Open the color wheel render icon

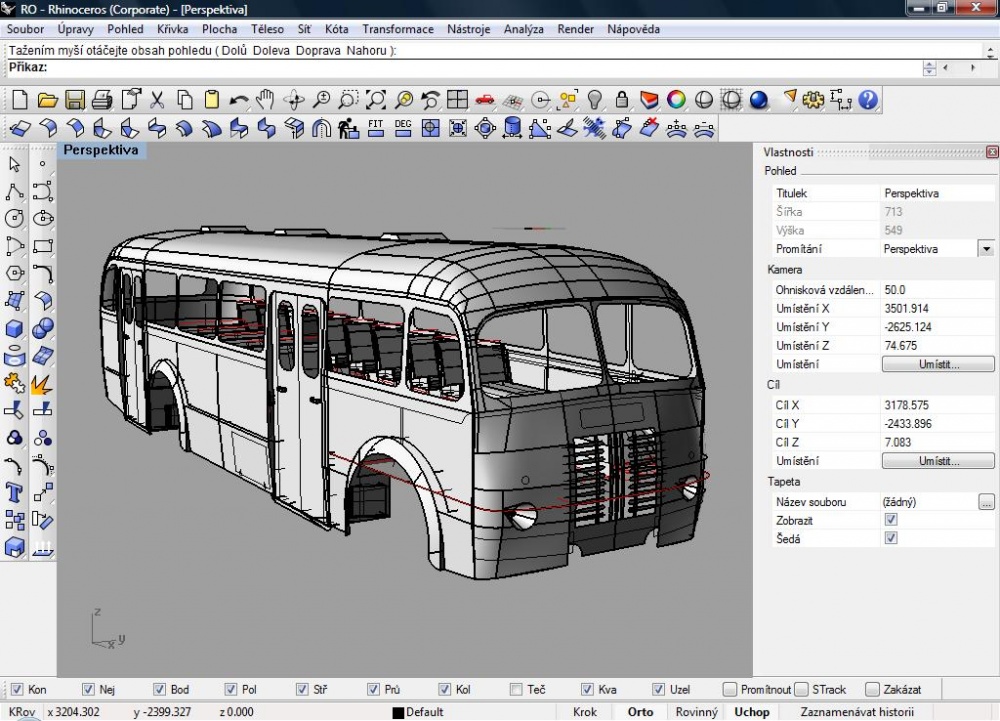[x=676, y=100]
